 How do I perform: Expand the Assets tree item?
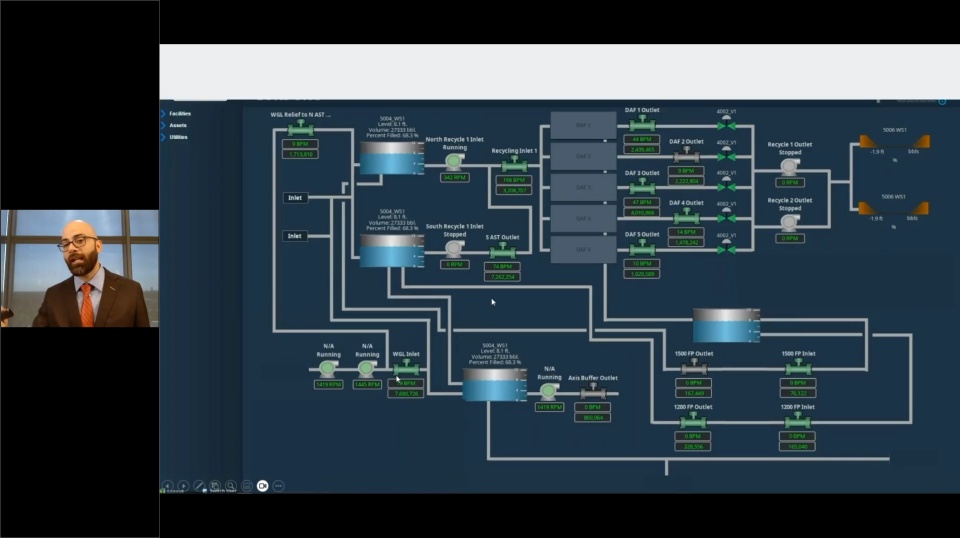[x=163, y=125]
